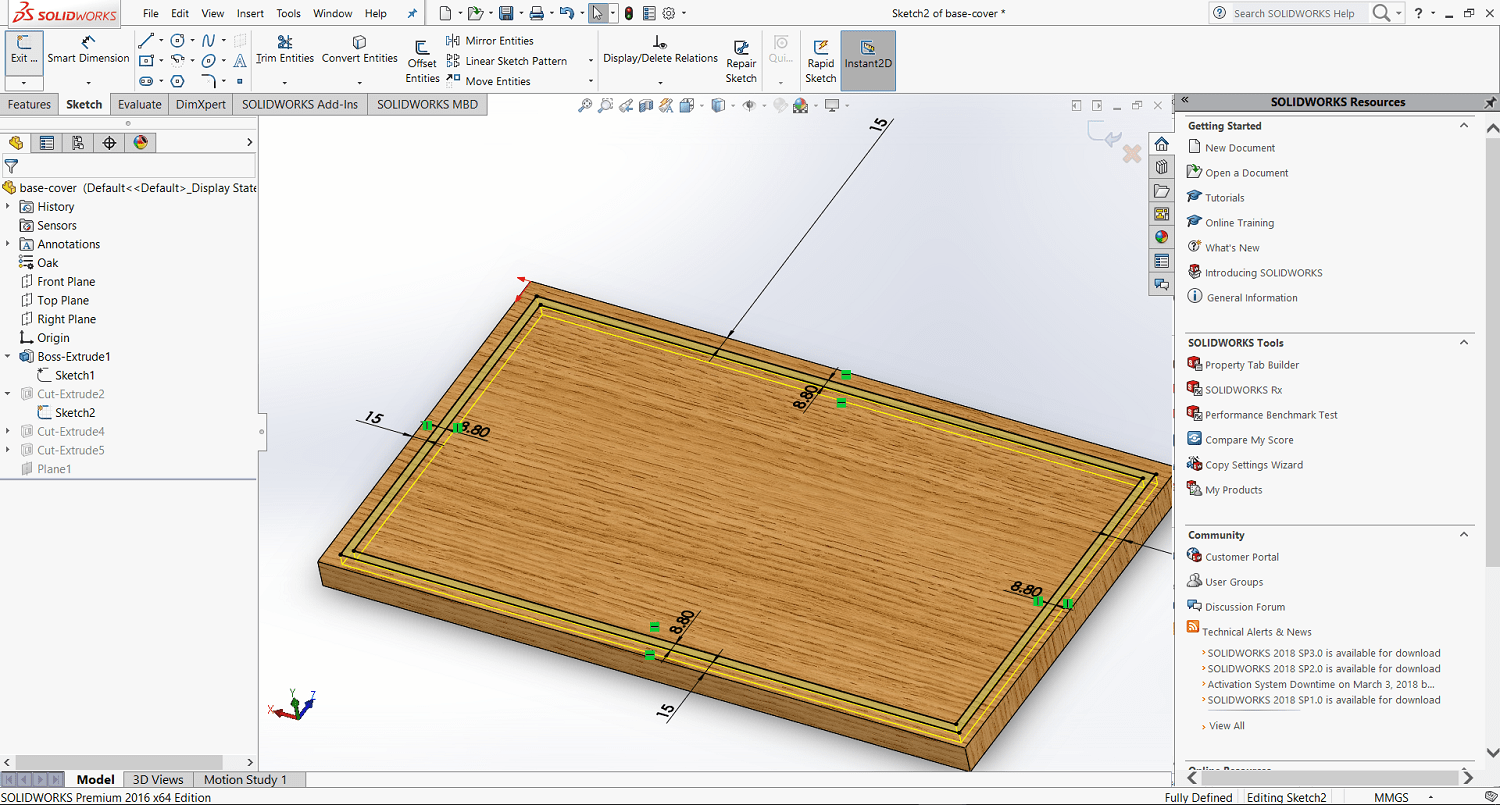Image resolution: width=1500 pixels, height=805 pixels.
Task: Collapse the Boss-Extrude1 node
Action: (8, 356)
